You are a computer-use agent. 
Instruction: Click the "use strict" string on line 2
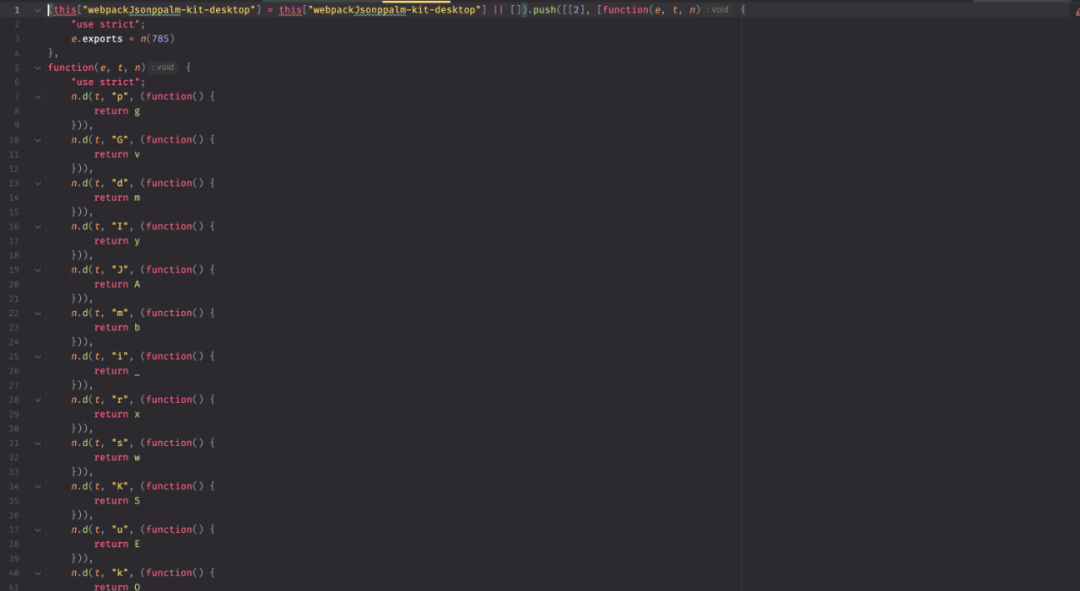point(105,24)
